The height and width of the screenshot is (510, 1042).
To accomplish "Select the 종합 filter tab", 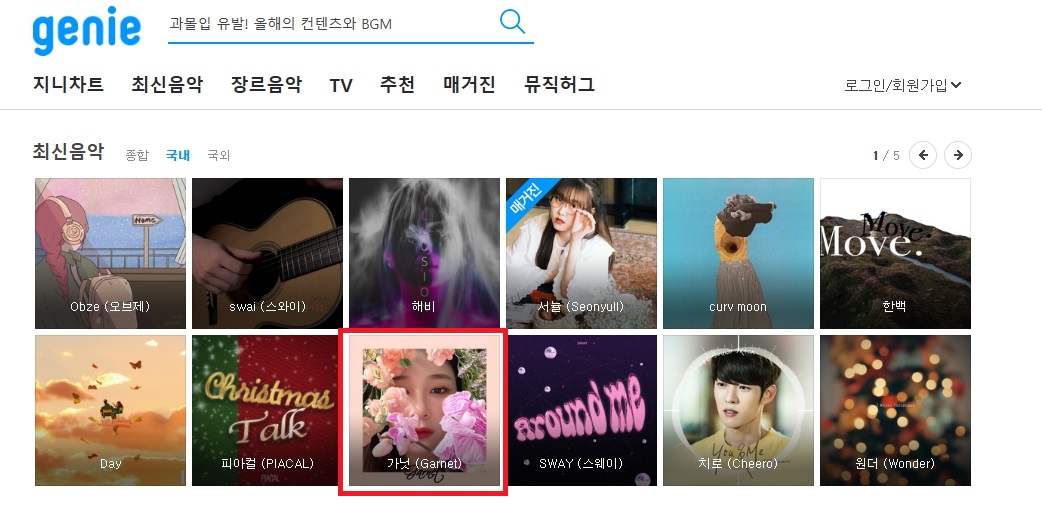I will click(x=138, y=155).
